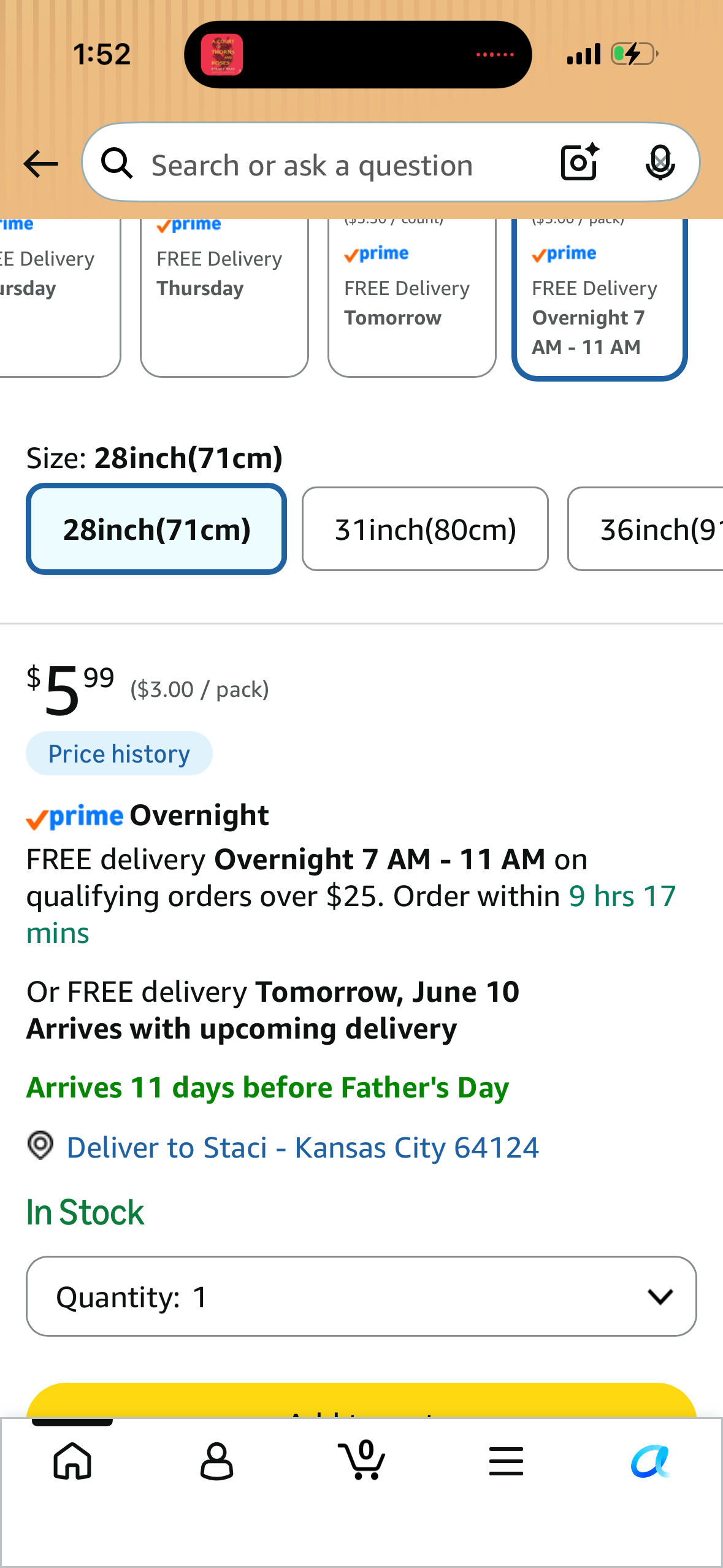723x1568 pixels.
Task: Go to Home tab icon
Action: [x=73, y=1461]
